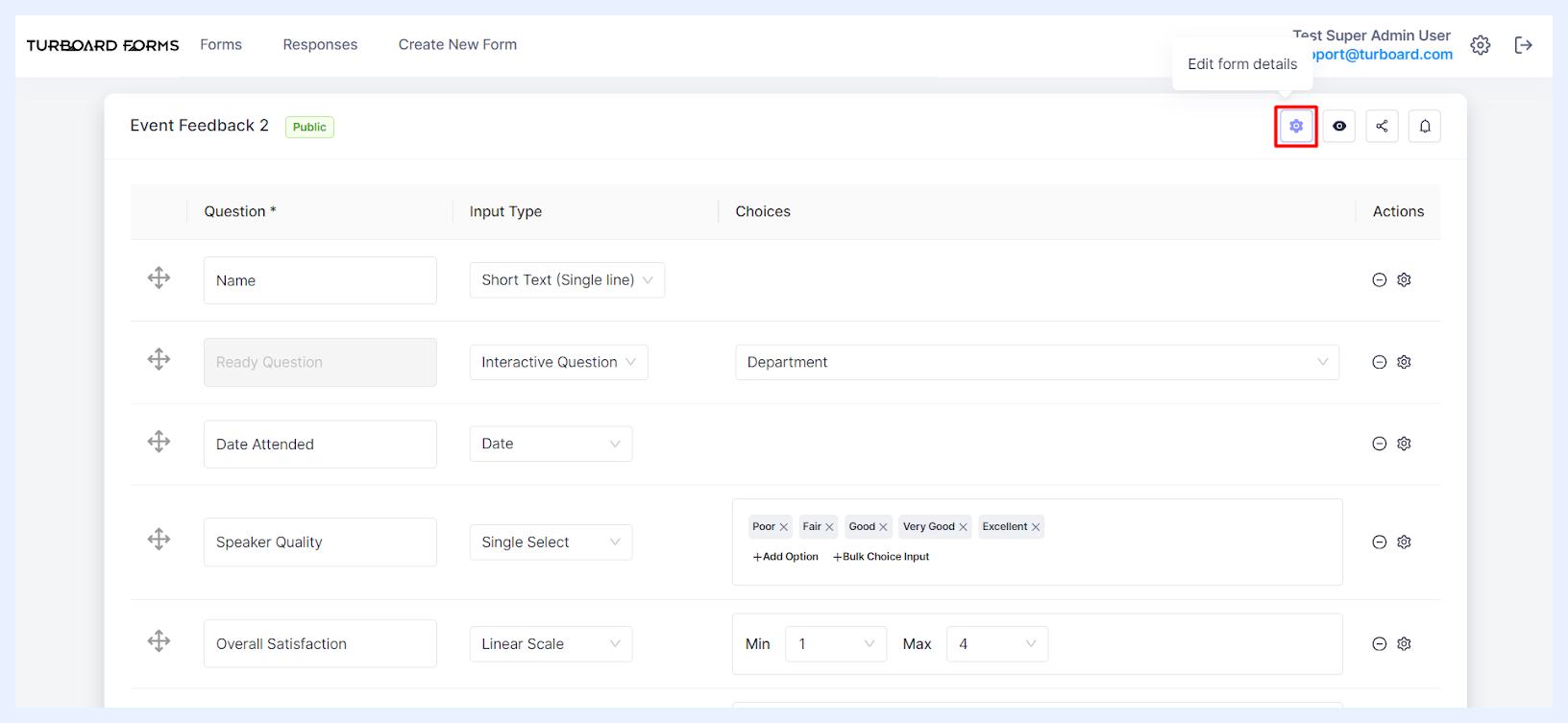
Task: Open settings gear for Overall Satisfaction
Action: [x=1404, y=643]
